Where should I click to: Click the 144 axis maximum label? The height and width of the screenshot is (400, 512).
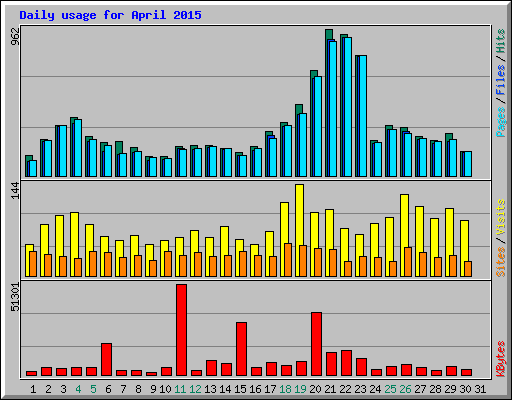(x=15, y=191)
